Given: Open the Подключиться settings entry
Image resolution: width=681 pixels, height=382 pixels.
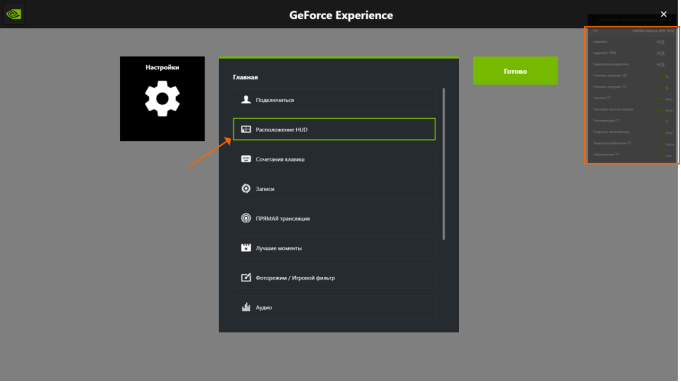Looking at the screenshot, I should point(334,100).
